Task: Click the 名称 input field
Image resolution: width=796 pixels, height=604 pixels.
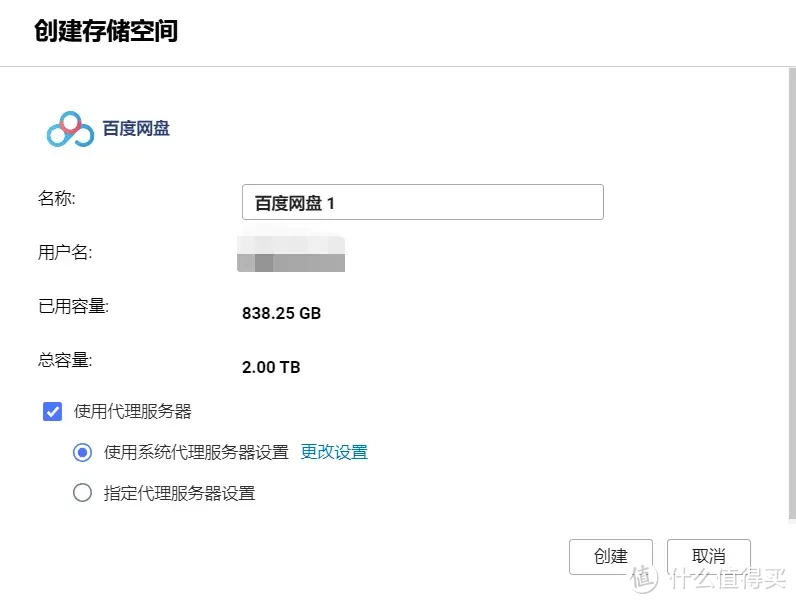Action: 422,202
